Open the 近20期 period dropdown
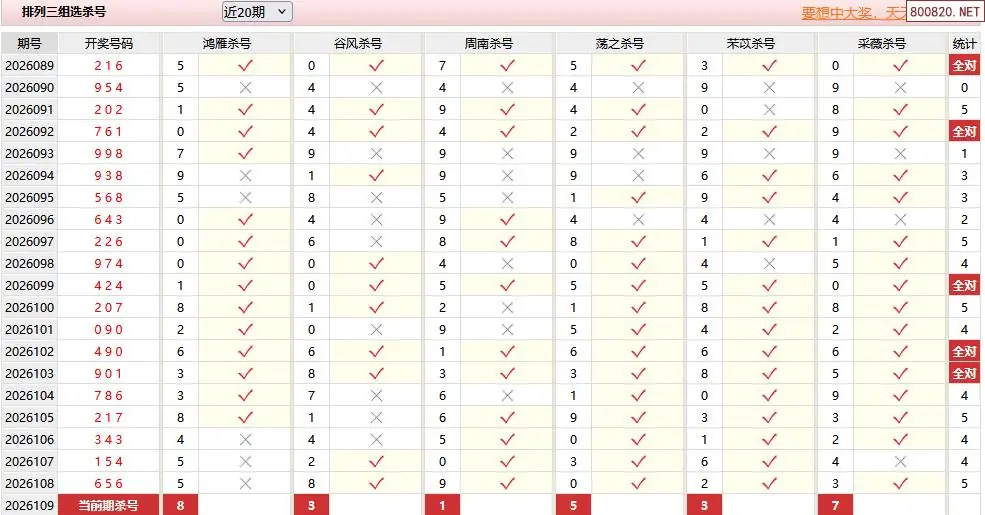Image resolution: width=985 pixels, height=515 pixels. [x=256, y=12]
